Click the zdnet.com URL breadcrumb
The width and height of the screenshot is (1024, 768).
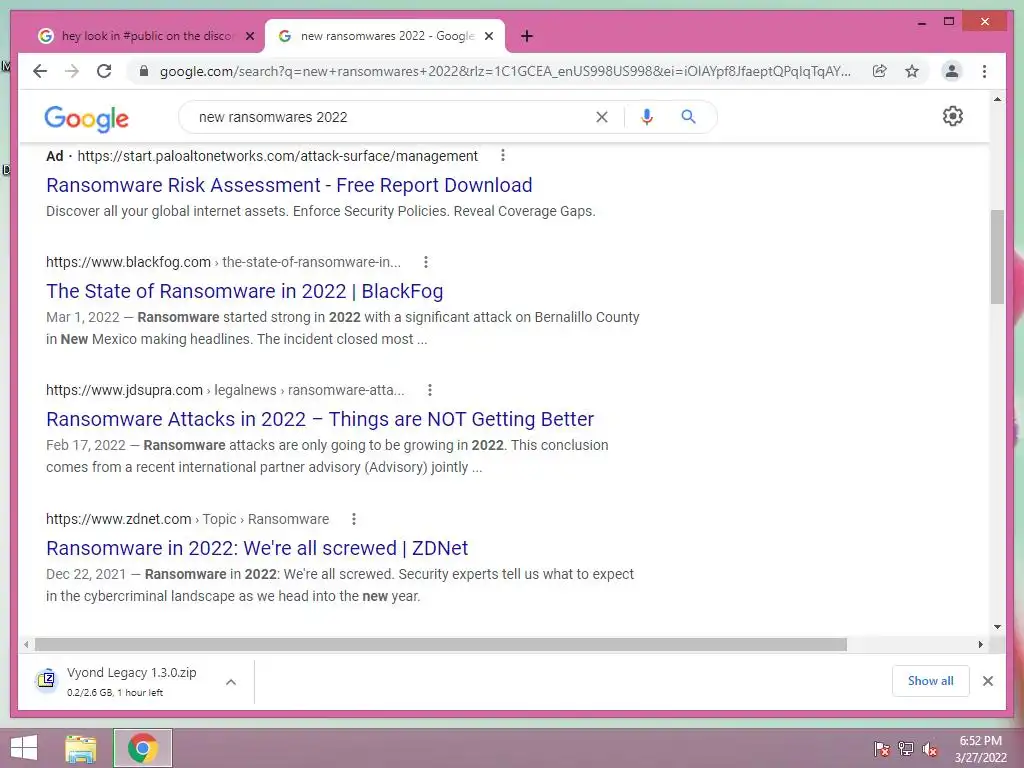(187, 519)
